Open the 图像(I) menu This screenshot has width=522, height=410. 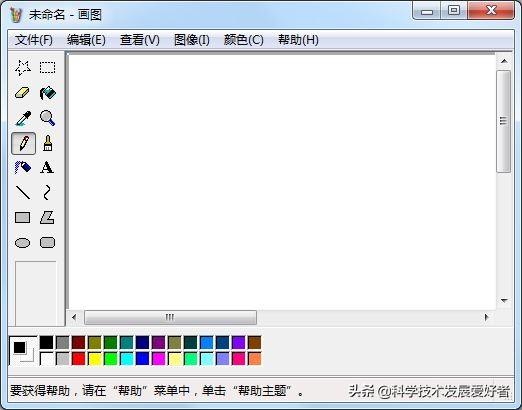tap(192, 40)
